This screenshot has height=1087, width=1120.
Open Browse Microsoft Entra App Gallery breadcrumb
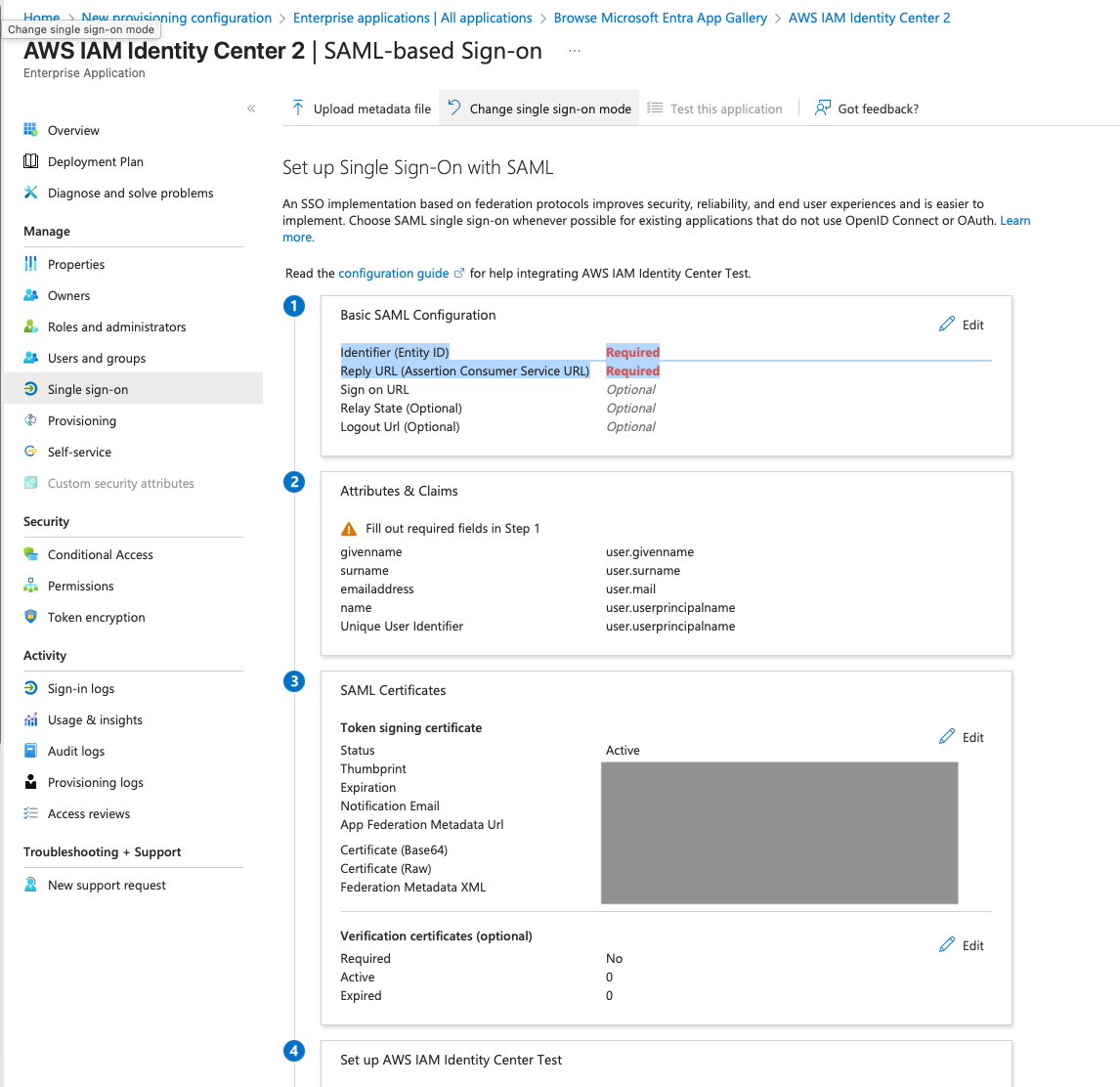(660, 18)
